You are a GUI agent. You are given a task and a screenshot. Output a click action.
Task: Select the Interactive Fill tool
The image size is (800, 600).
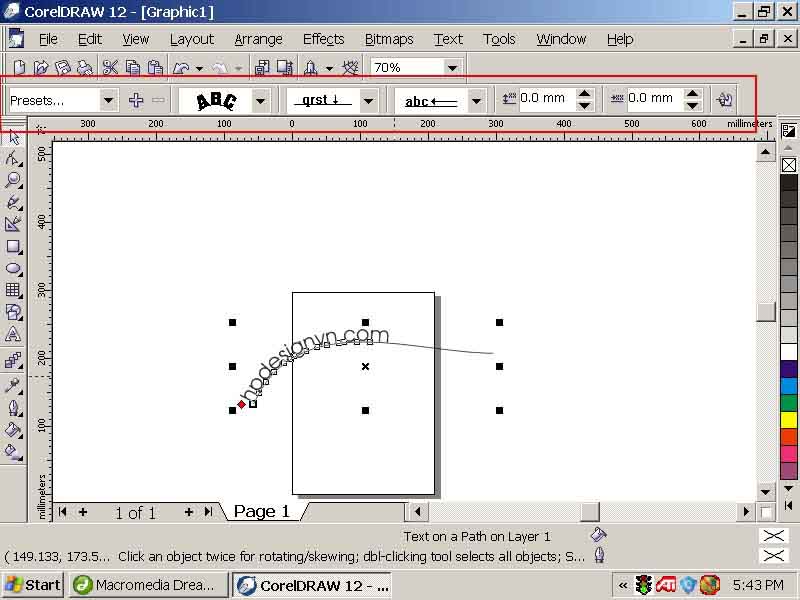point(14,452)
